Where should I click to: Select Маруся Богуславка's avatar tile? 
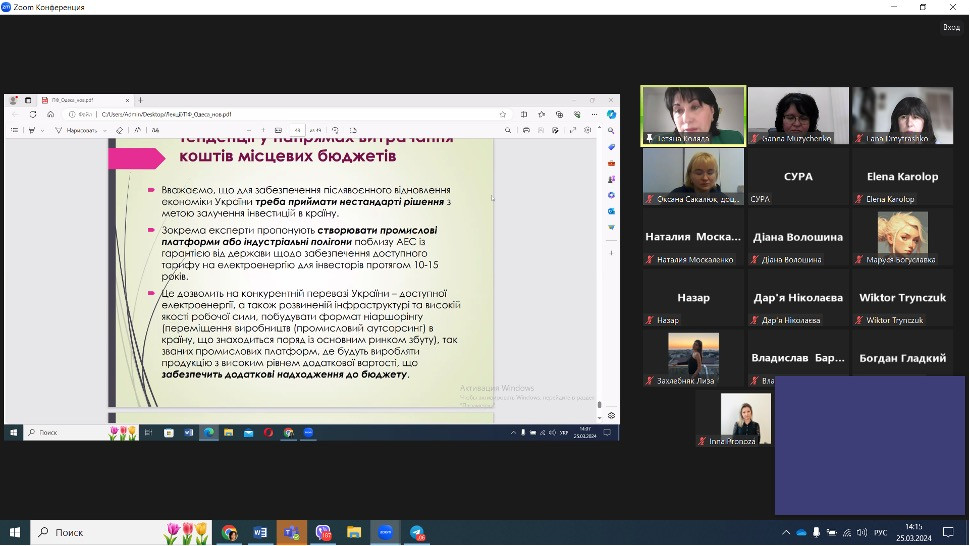pyautogui.click(x=903, y=237)
